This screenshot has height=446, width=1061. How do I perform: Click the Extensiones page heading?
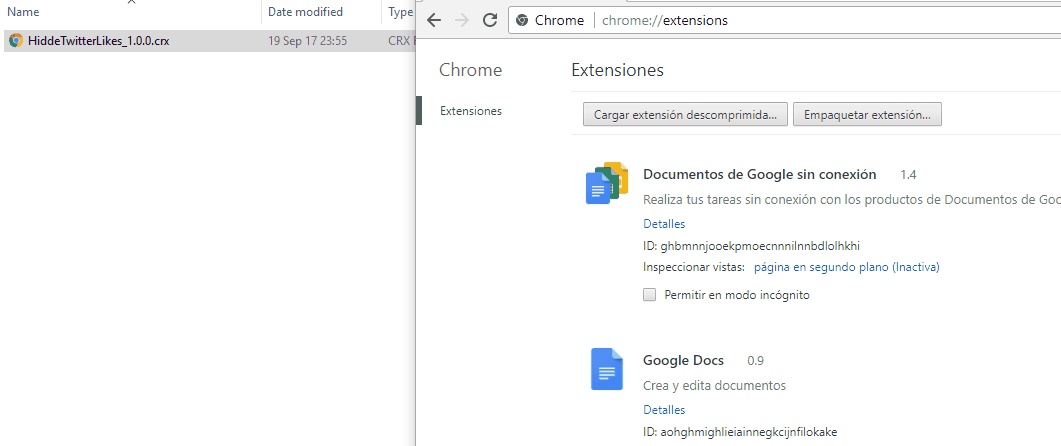click(618, 70)
